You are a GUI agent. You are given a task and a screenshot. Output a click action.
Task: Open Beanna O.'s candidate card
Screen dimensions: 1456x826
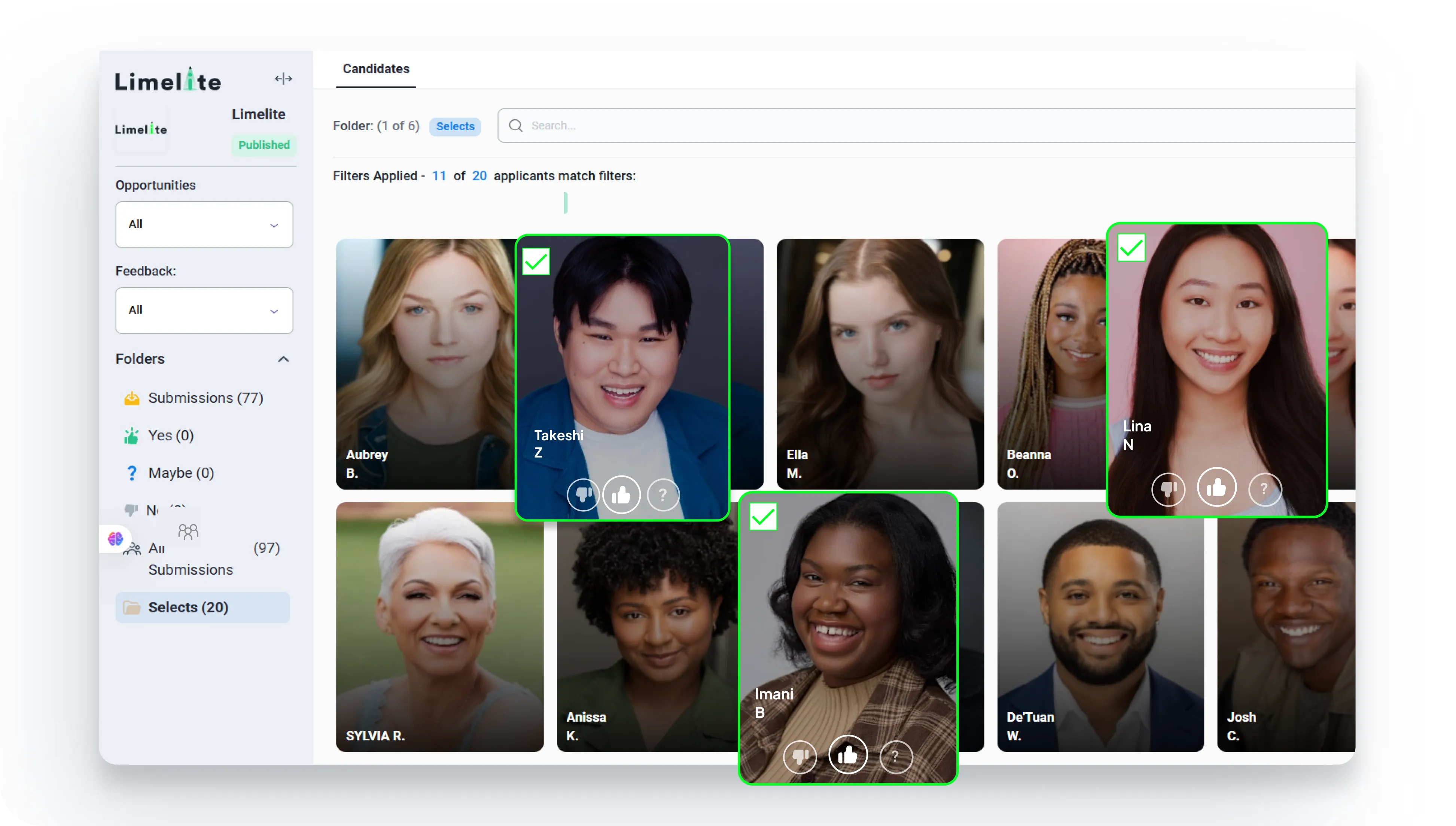tap(1051, 364)
